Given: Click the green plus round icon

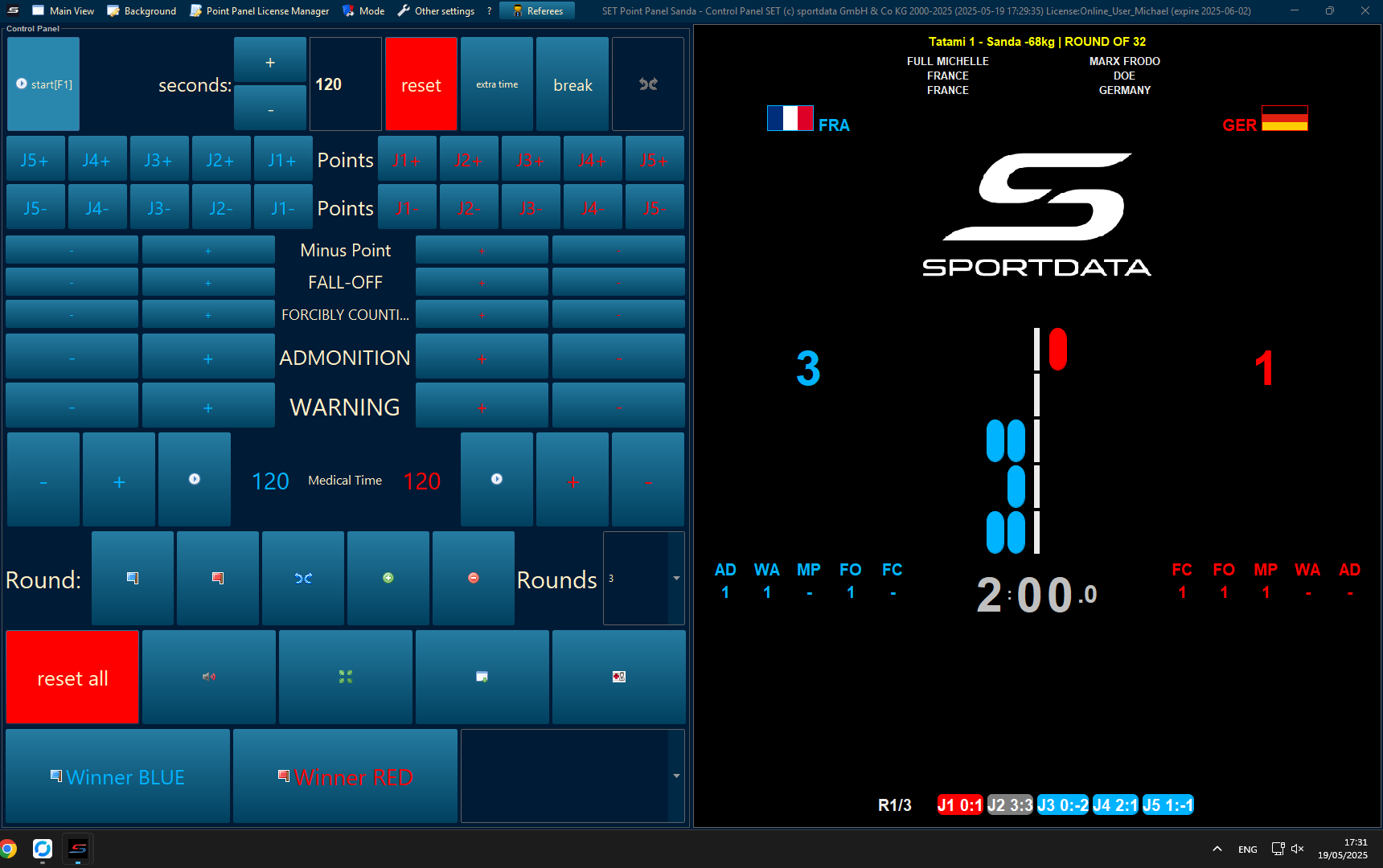Looking at the screenshot, I should tap(388, 578).
